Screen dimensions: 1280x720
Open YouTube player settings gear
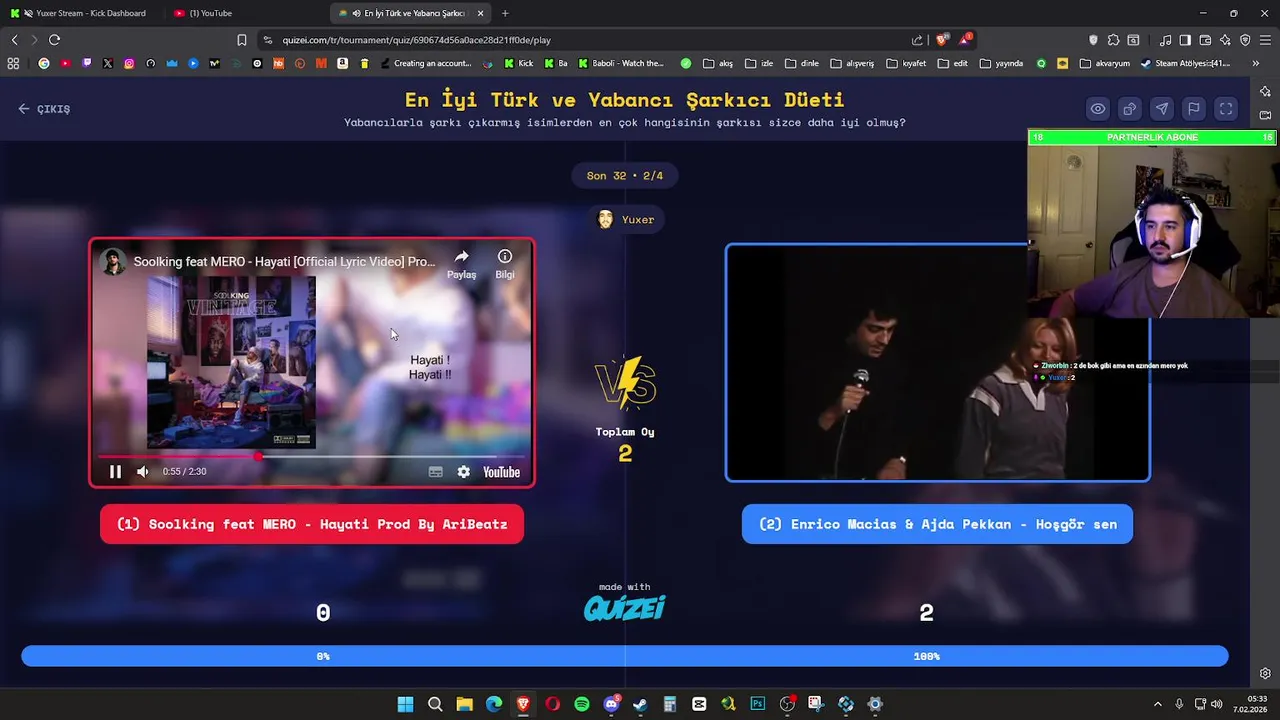464,472
